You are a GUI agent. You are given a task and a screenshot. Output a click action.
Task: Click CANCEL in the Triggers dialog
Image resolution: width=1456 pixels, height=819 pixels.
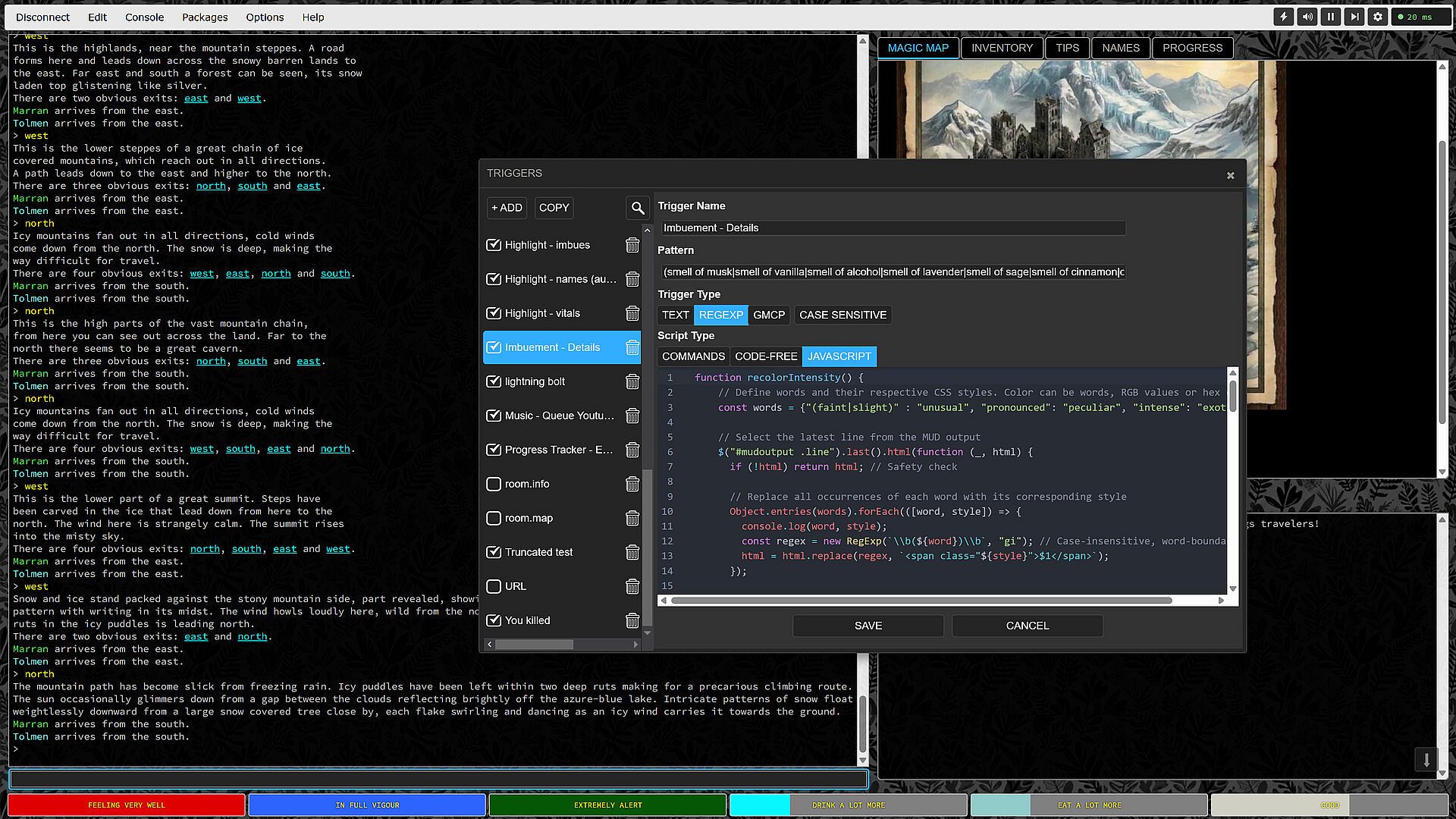pos(1027,626)
